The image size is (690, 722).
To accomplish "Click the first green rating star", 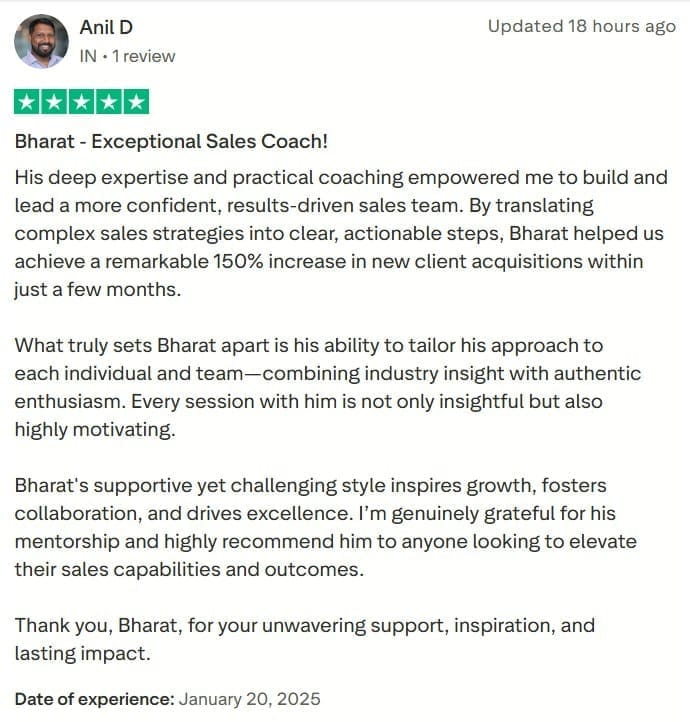I will pos(27,102).
